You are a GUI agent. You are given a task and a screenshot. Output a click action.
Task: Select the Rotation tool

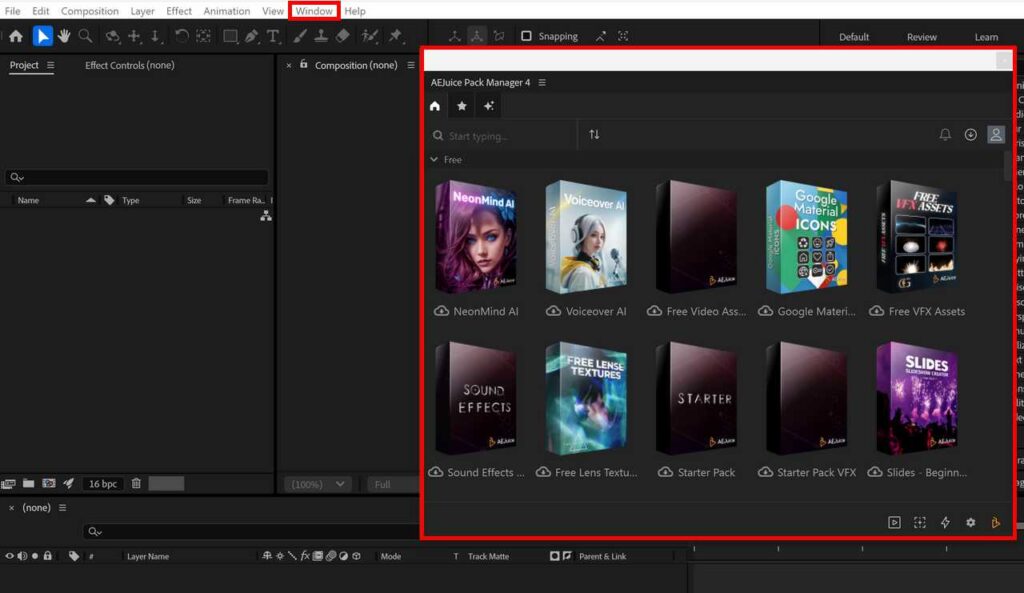pyautogui.click(x=182, y=37)
